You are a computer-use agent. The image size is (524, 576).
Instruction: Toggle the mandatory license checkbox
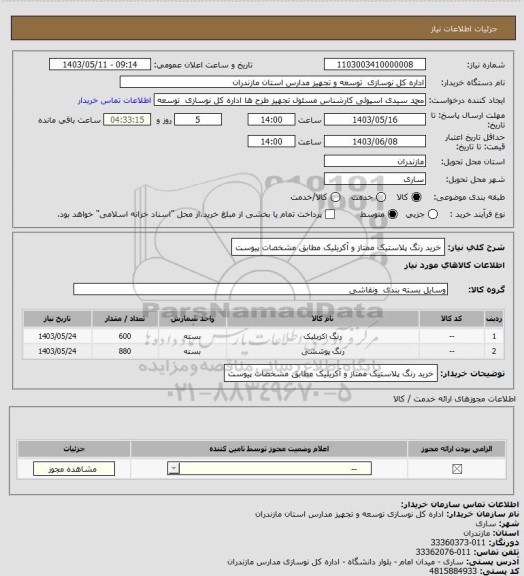click(x=457, y=469)
